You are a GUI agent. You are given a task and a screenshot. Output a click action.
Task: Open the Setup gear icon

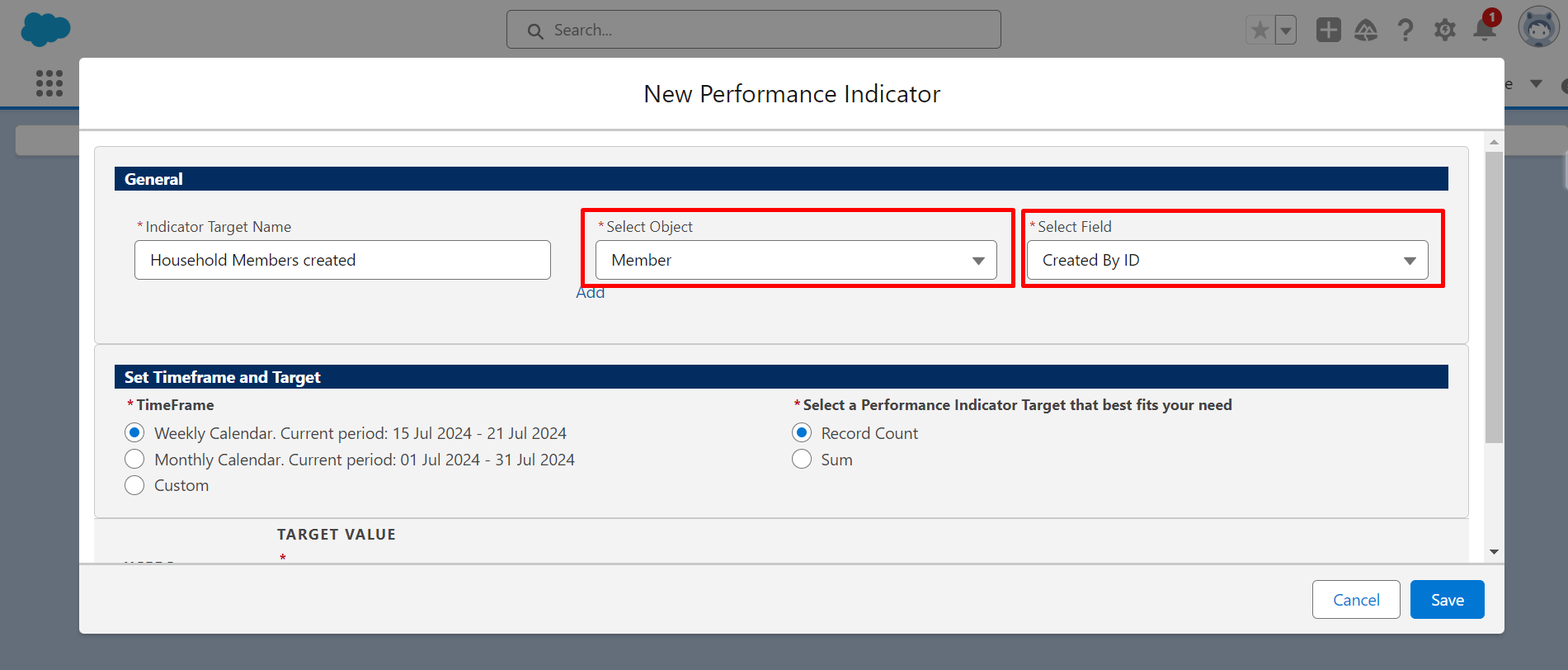click(1444, 31)
